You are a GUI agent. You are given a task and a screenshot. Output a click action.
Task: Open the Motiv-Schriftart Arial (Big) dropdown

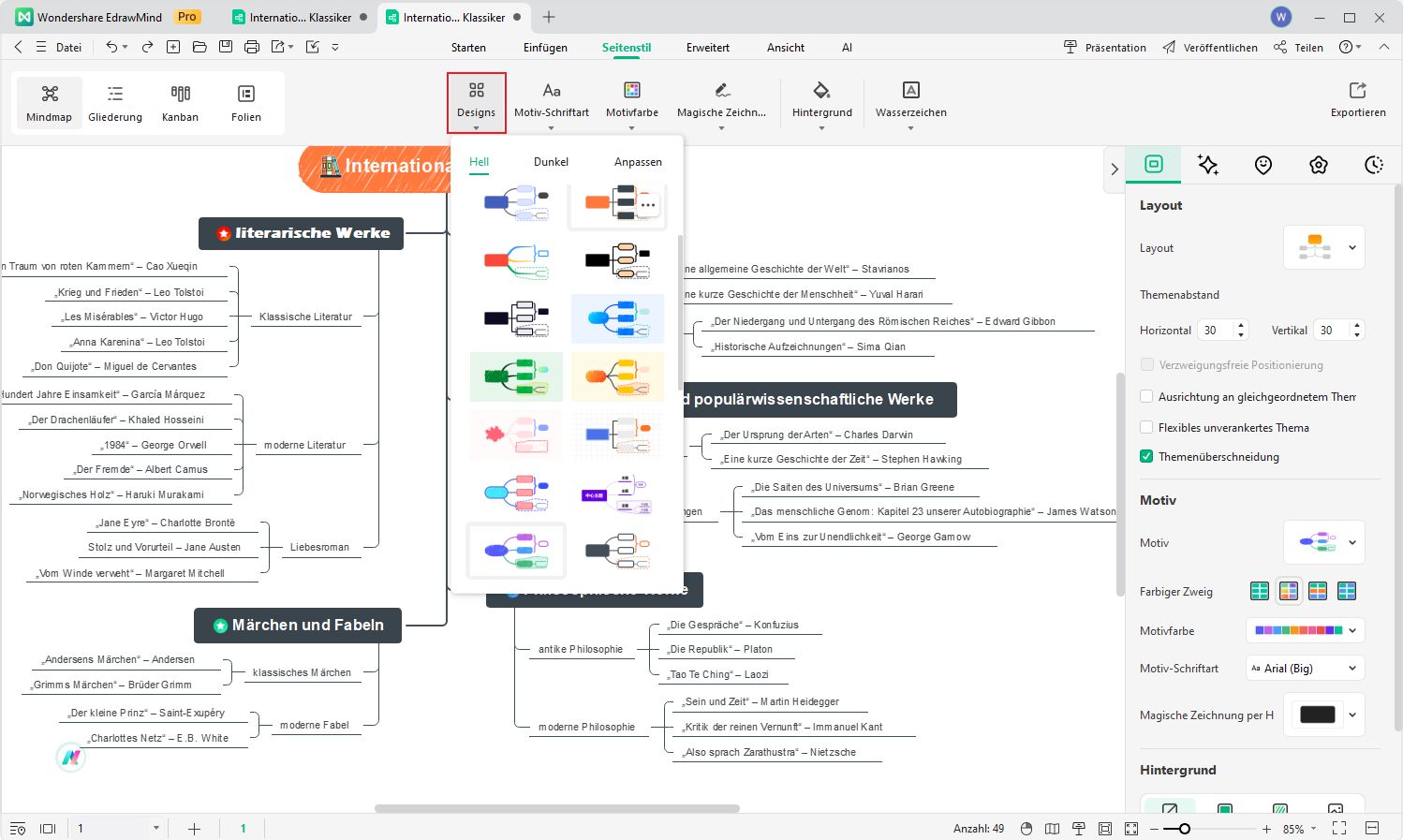pyautogui.click(x=1304, y=669)
